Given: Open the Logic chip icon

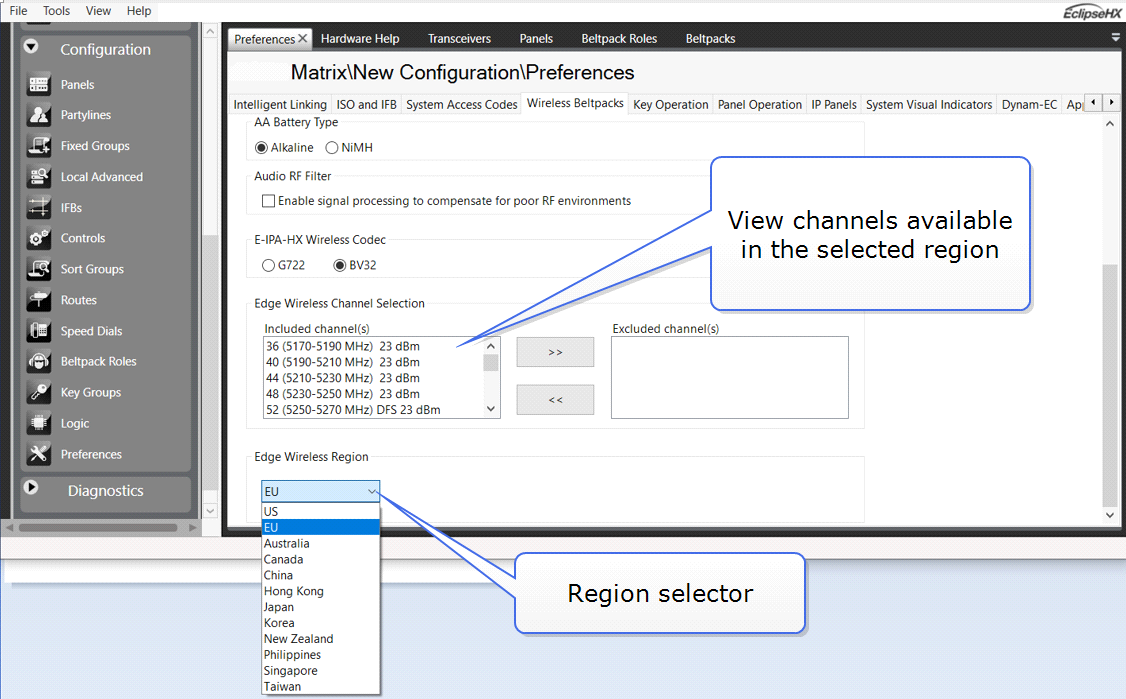Looking at the screenshot, I should (x=39, y=423).
